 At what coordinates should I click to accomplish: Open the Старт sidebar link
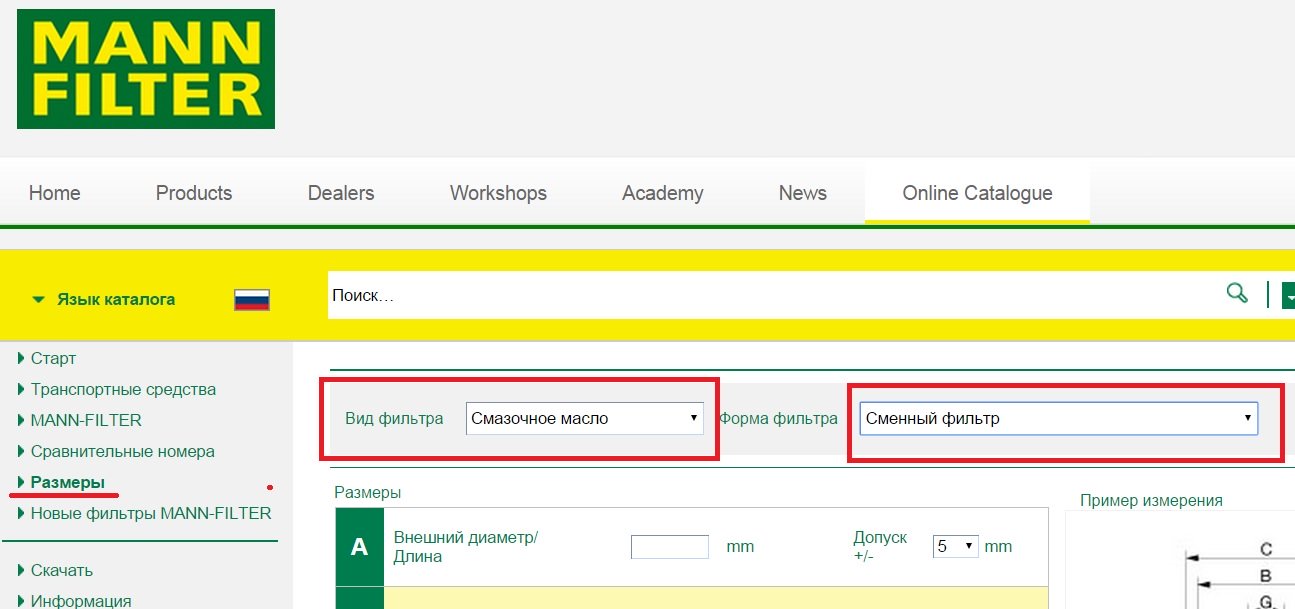pyautogui.click(x=53, y=358)
